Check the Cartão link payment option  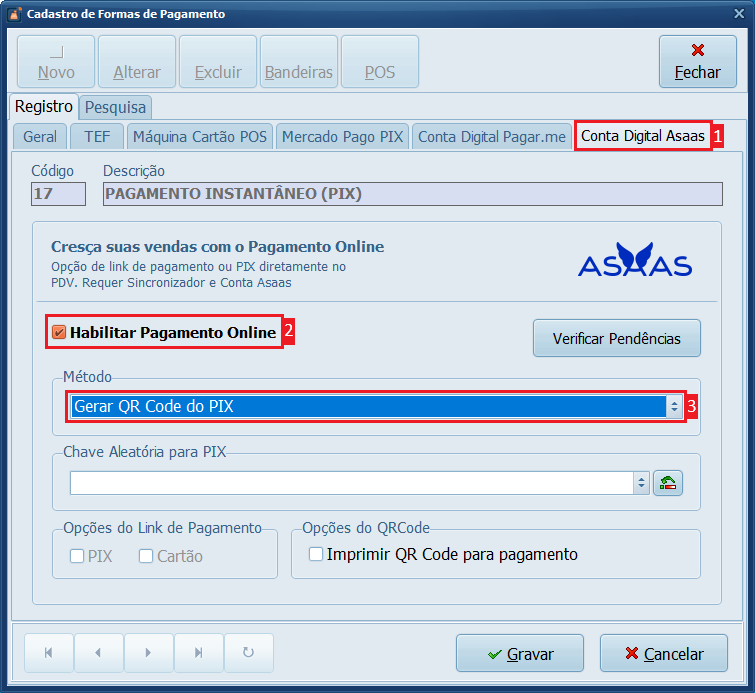pos(146,556)
